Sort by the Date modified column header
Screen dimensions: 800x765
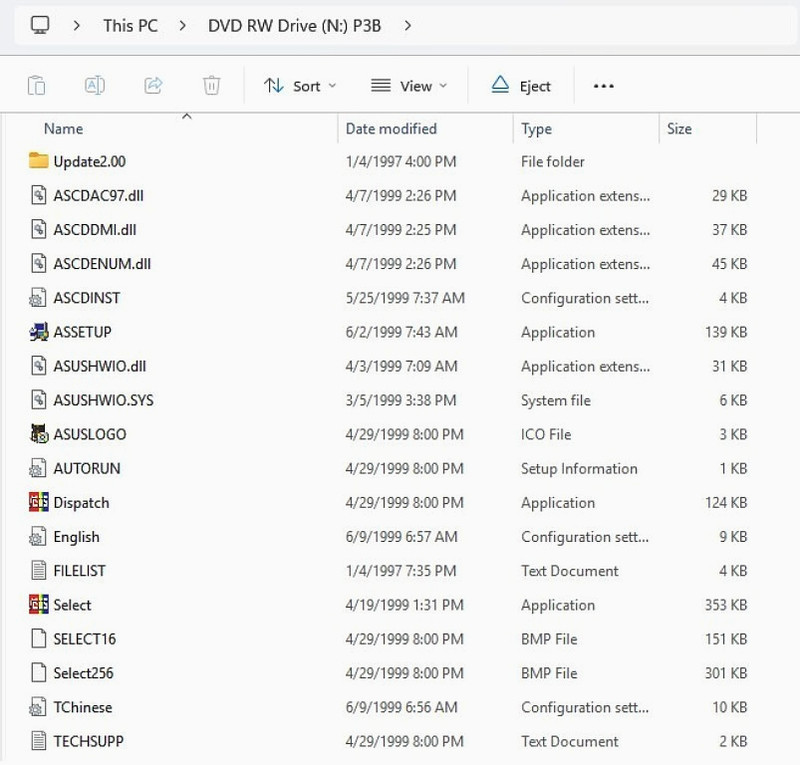(x=391, y=129)
